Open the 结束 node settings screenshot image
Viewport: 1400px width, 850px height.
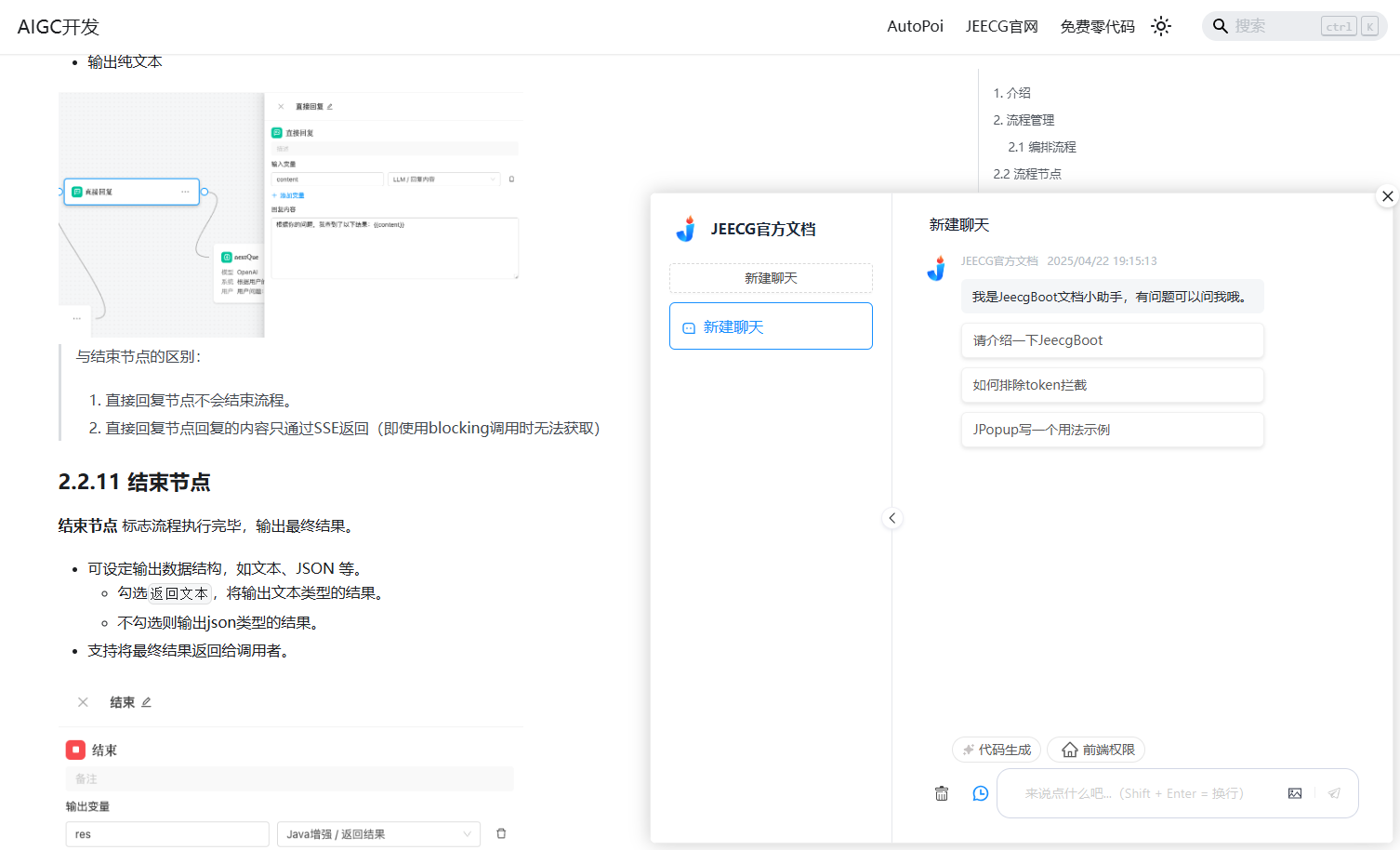tap(292, 766)
